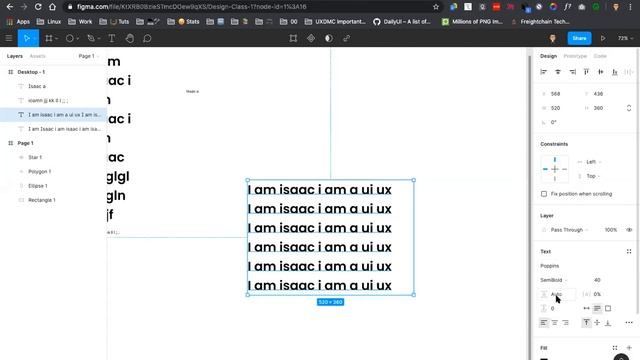Click the Use as Mask icon

[x=329, y=38]
